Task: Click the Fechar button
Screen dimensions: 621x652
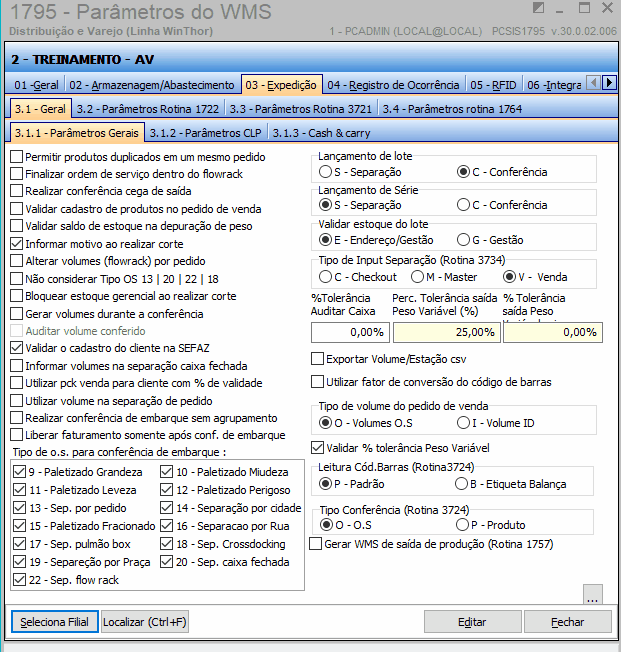Action: point(568,622)
